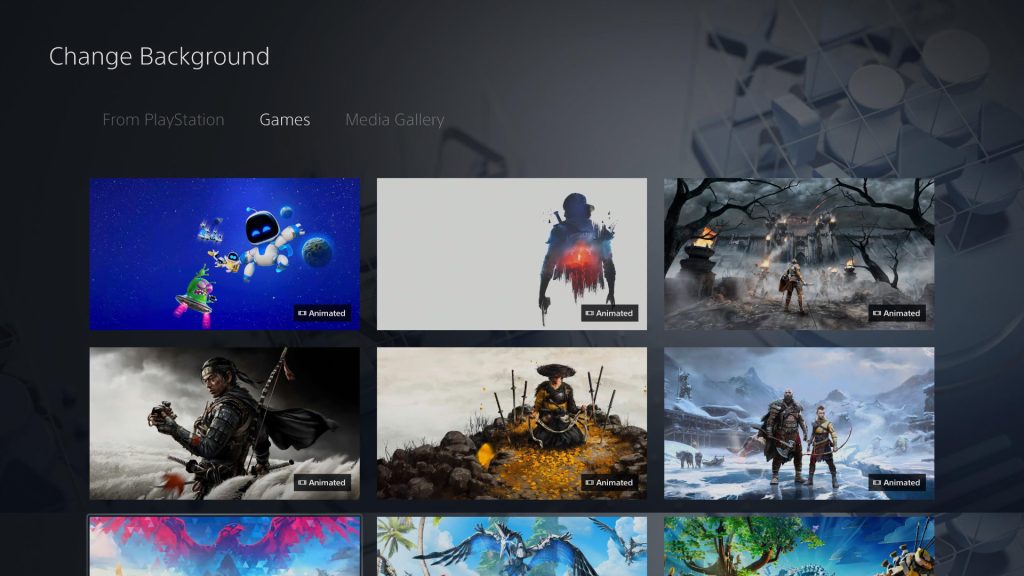Viewport: 1024px width, 576px height.
Task: Choose the blue mechanical bird tropical background
Action: pos(512,546)
